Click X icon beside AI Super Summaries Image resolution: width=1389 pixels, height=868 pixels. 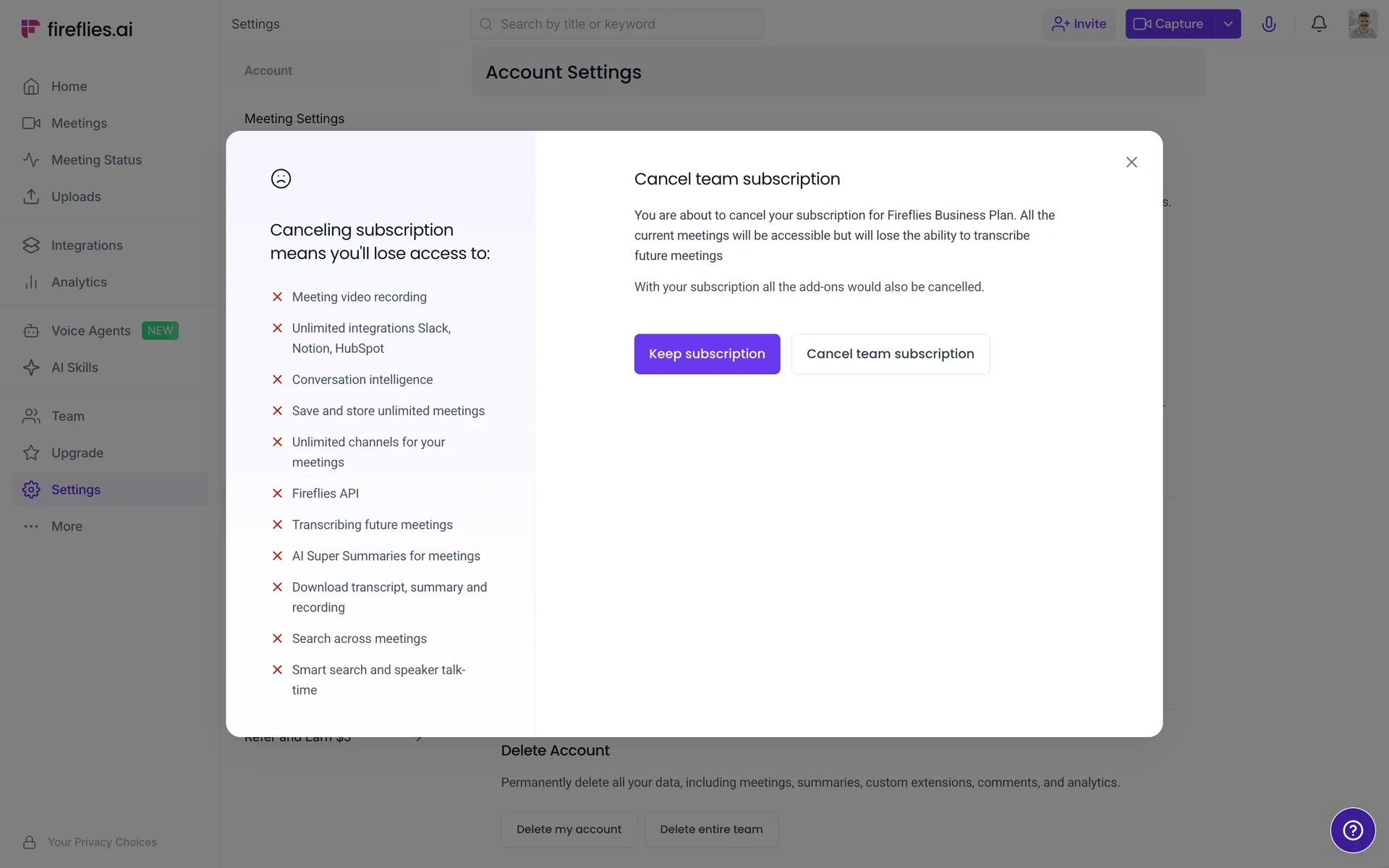277,556
